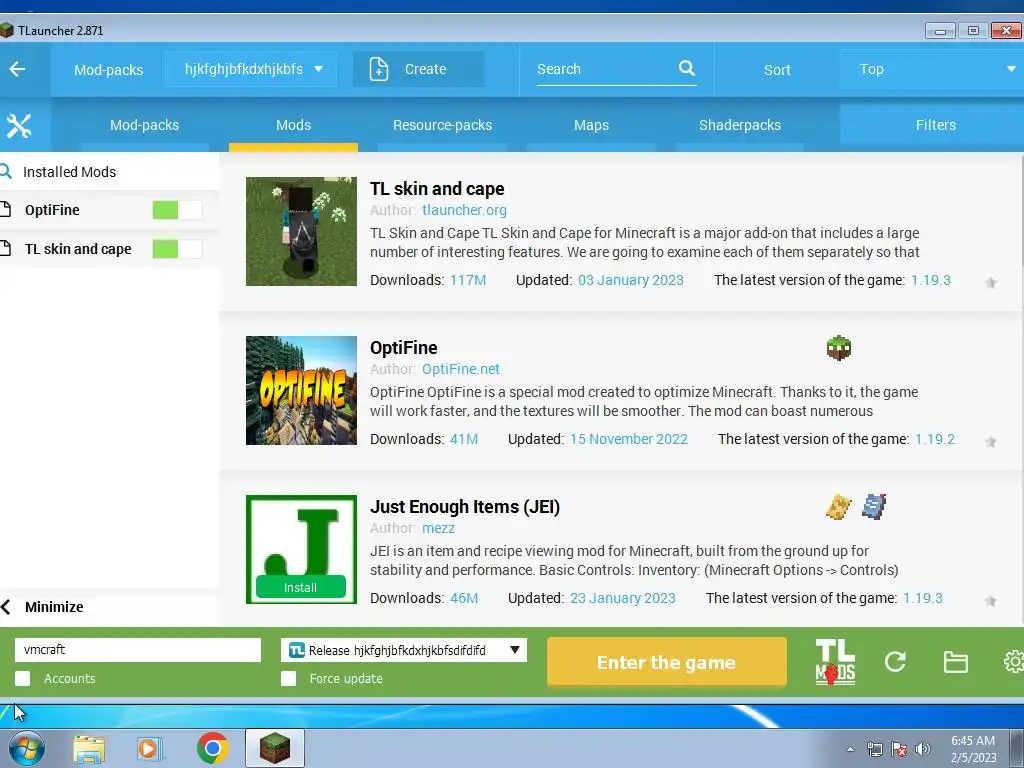Open the Filters panel

[932, 125]
